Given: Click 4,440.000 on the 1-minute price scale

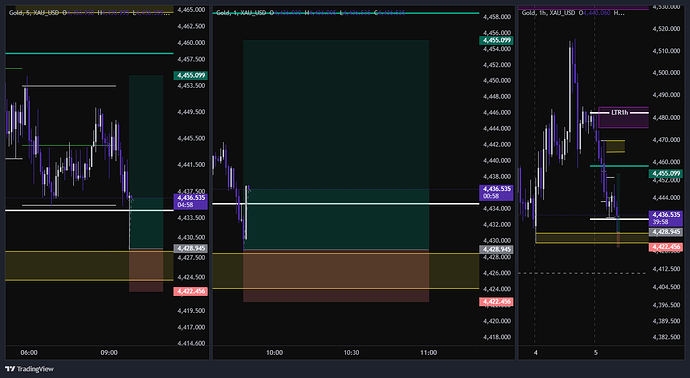Looking at the screenshot, I should pos(497,161).
